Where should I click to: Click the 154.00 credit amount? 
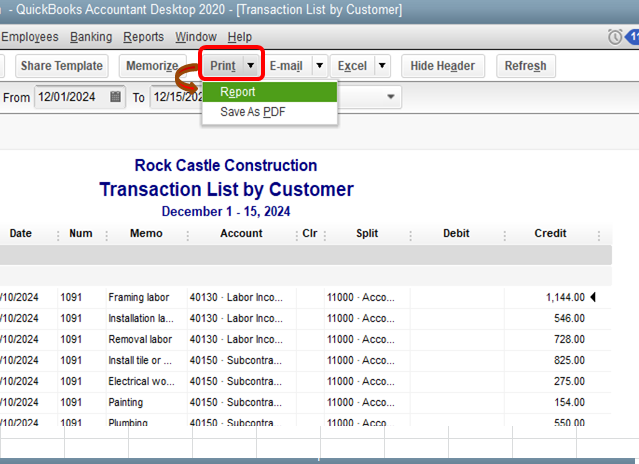569,402
